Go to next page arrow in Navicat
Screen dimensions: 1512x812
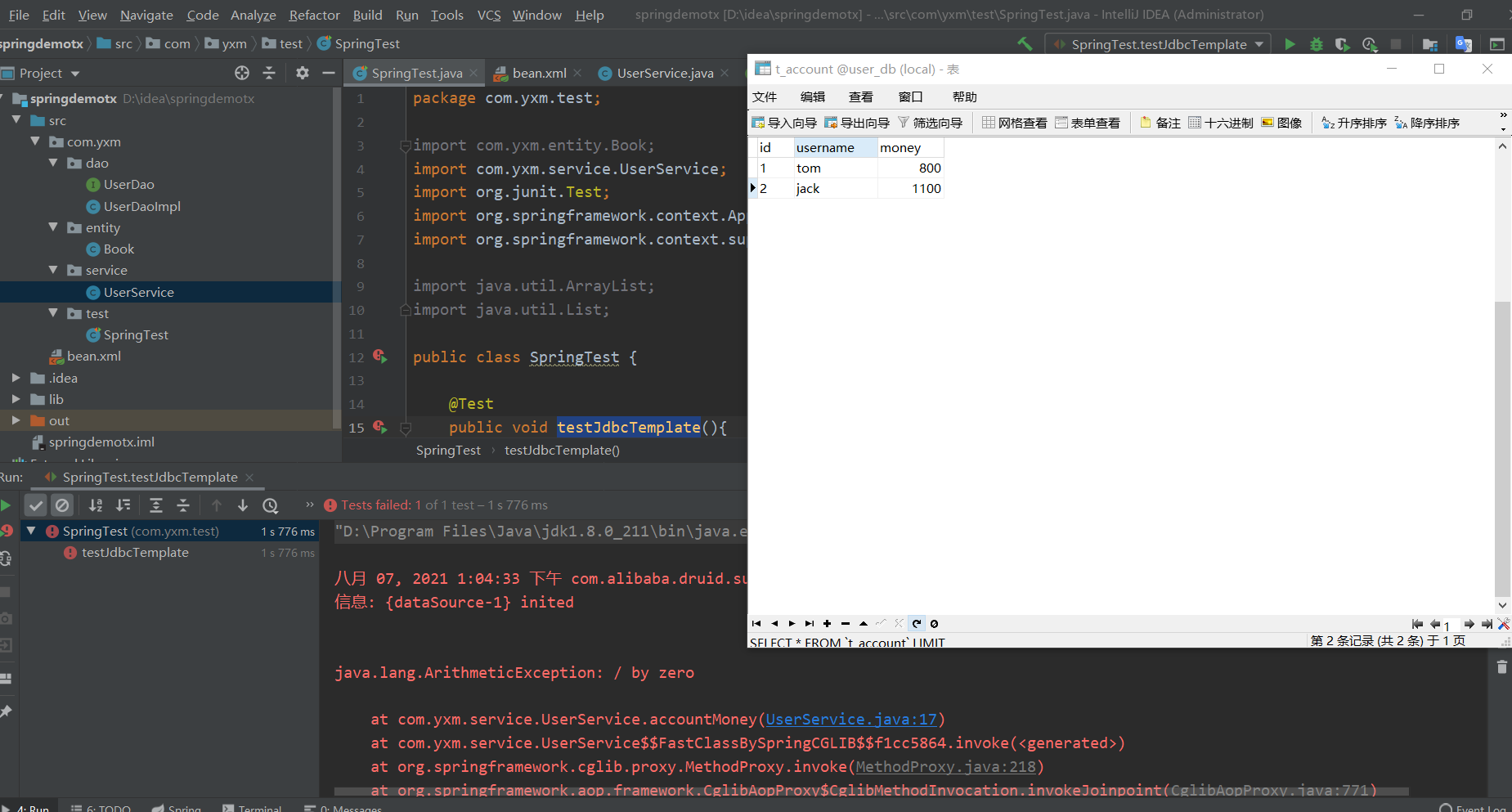click(1469, 624)
